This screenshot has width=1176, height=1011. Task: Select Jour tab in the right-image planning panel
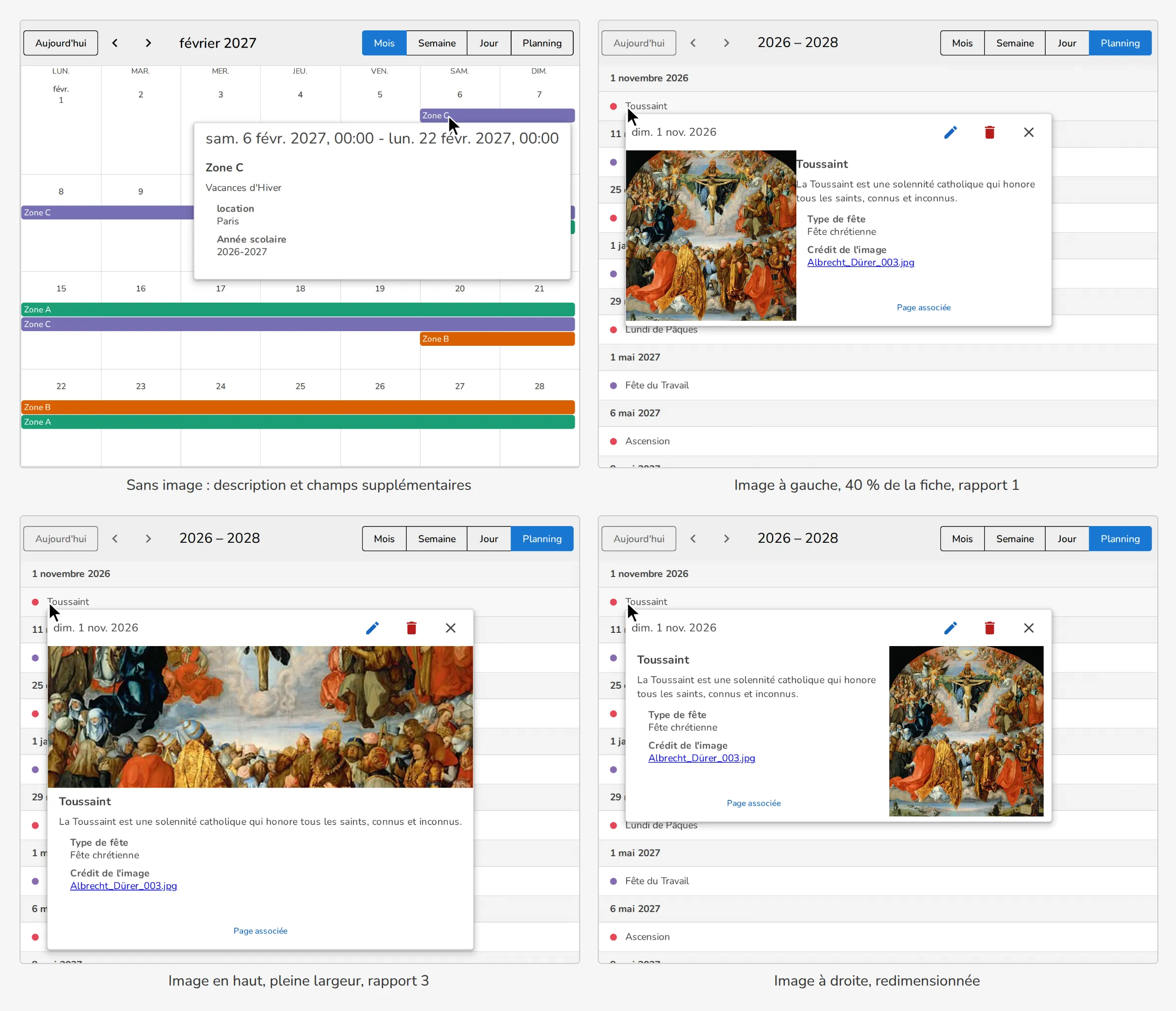pos(1067,539)
